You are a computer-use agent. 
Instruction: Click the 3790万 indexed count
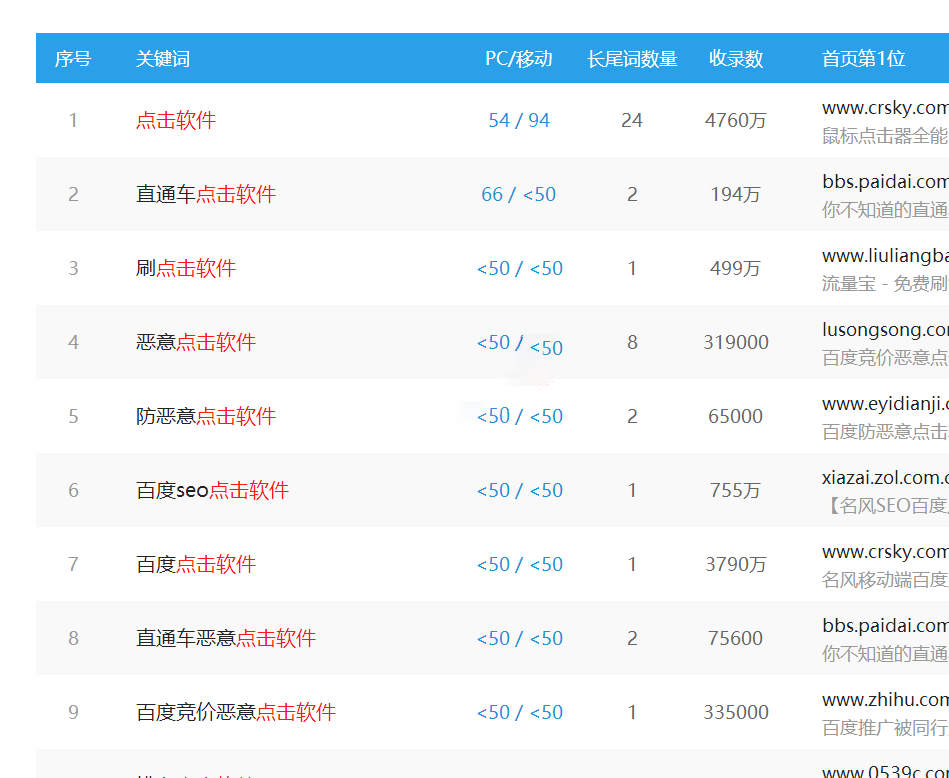tap(736, 564)
